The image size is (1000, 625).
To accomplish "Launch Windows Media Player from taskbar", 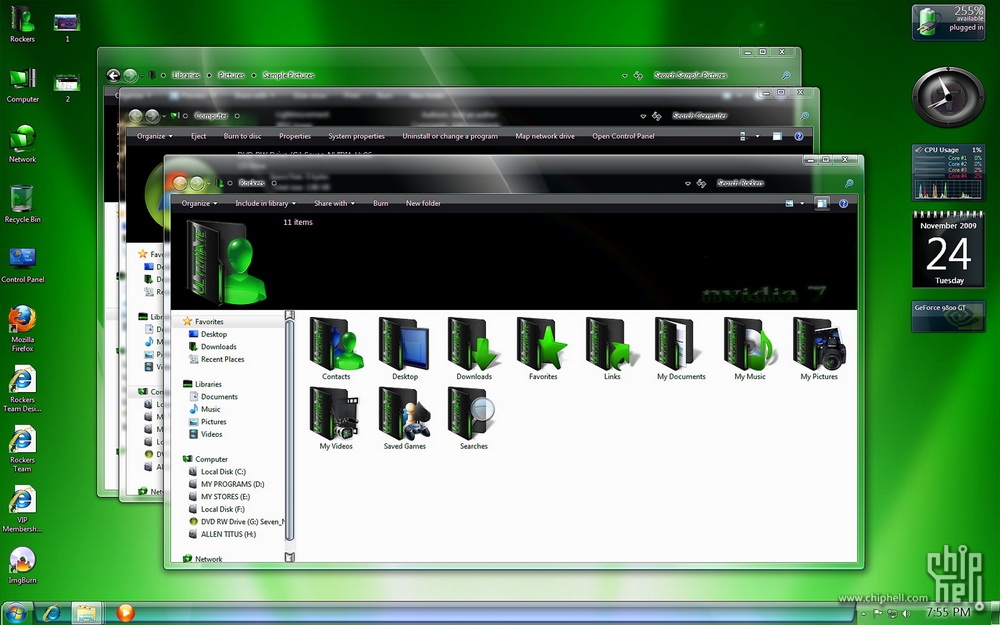I will click(125, 614).
